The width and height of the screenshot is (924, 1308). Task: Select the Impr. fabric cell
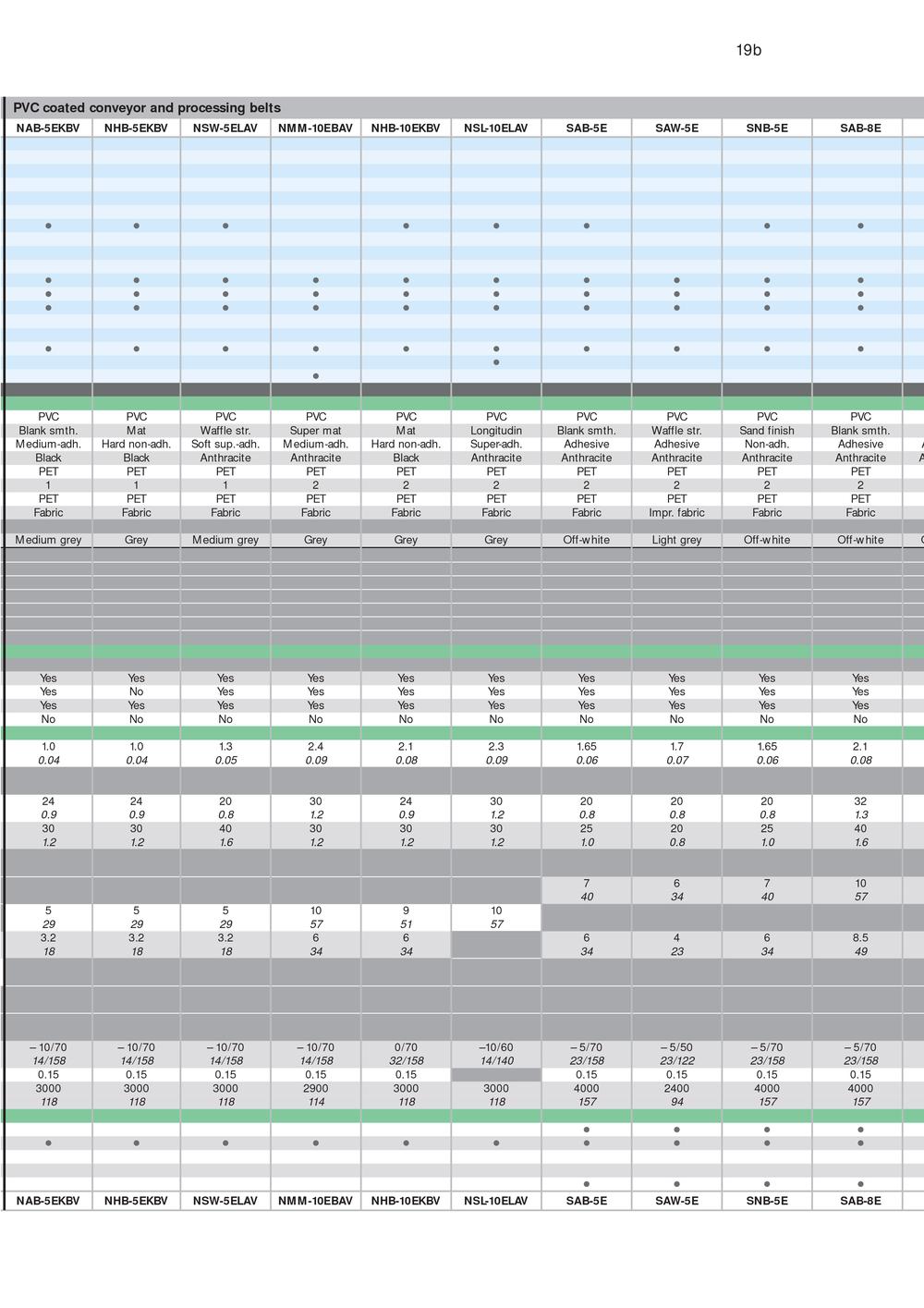click(677, 513)
